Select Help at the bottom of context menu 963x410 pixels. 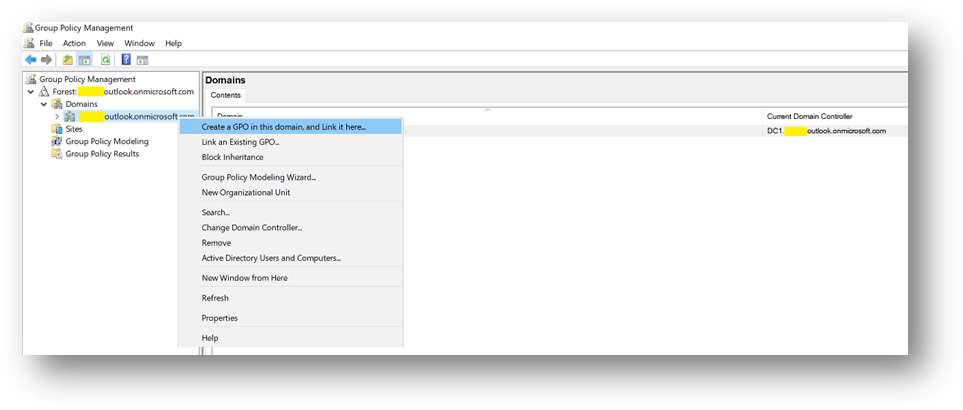pos(290,338)
